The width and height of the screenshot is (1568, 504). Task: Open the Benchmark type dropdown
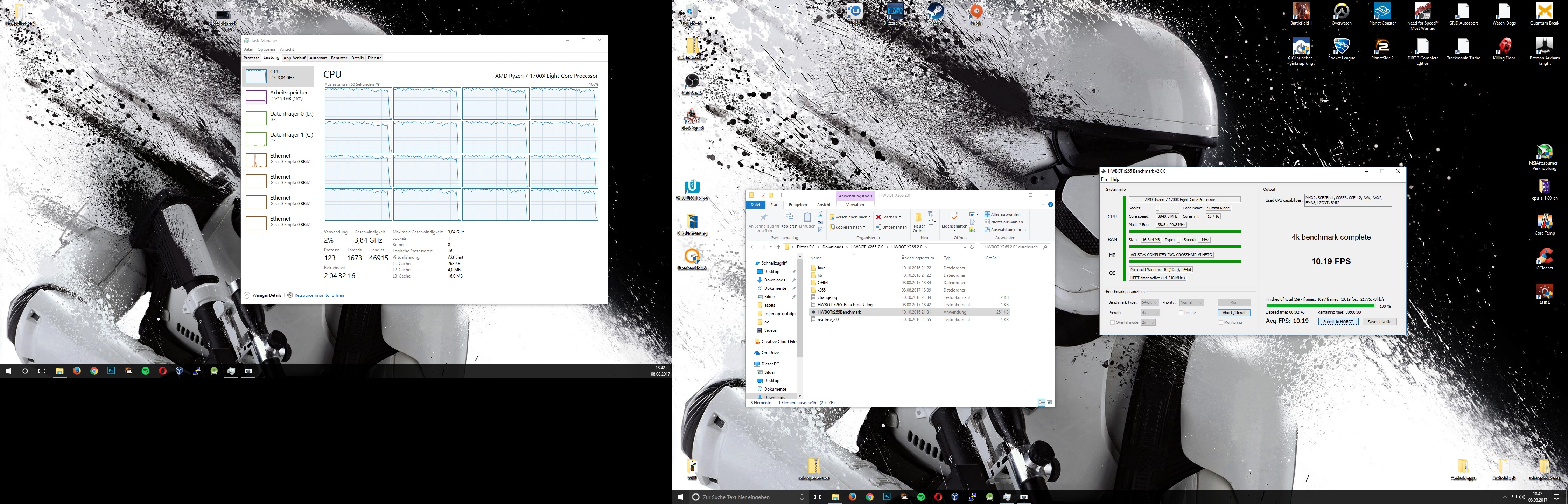point(1150,302)
